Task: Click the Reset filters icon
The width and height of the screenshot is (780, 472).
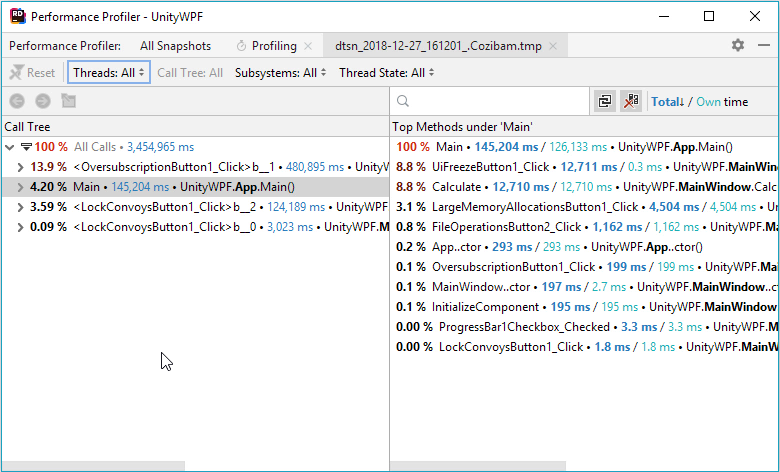Action: point(17,73)
